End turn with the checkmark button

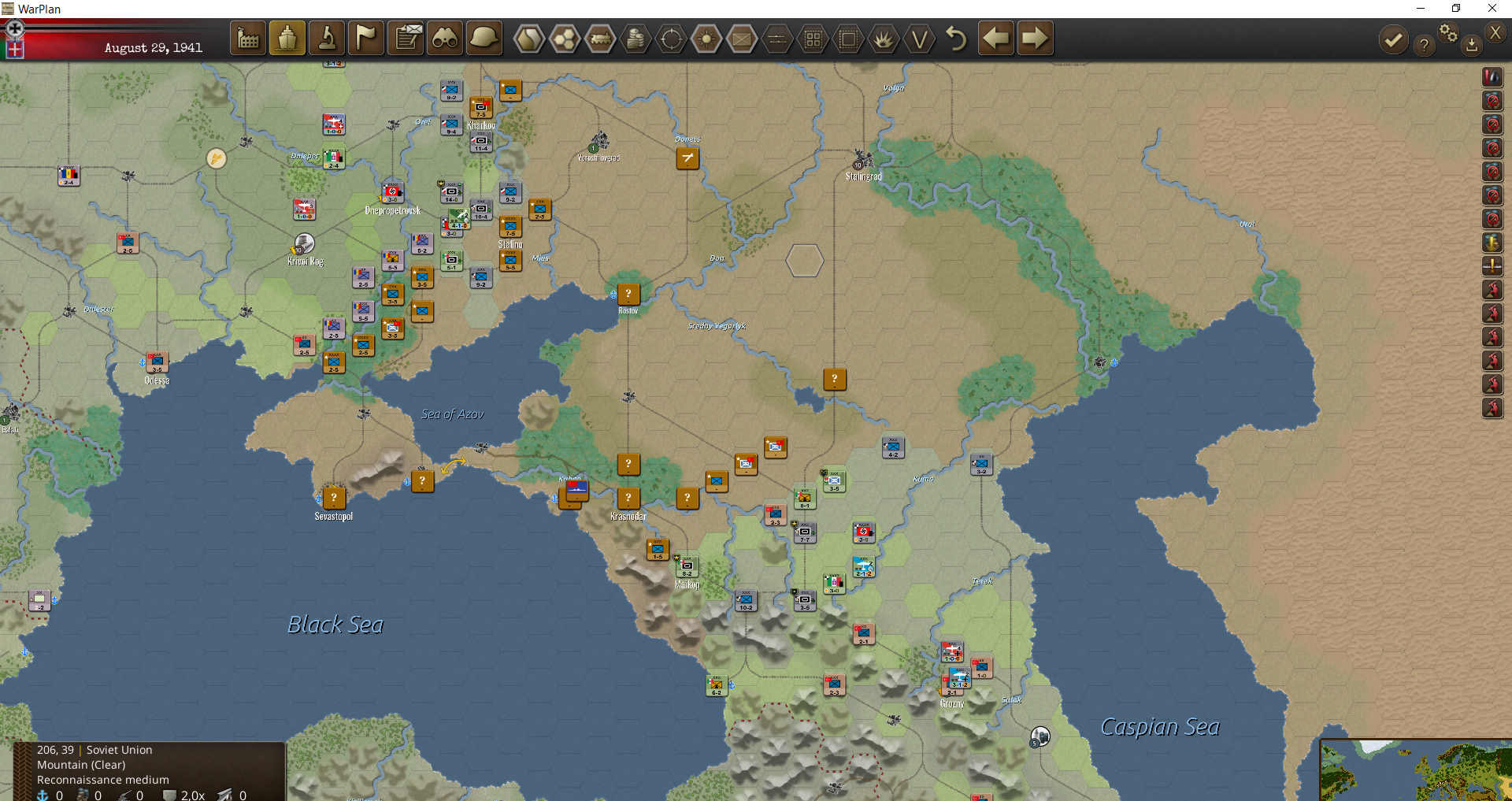pos(1393,40)
